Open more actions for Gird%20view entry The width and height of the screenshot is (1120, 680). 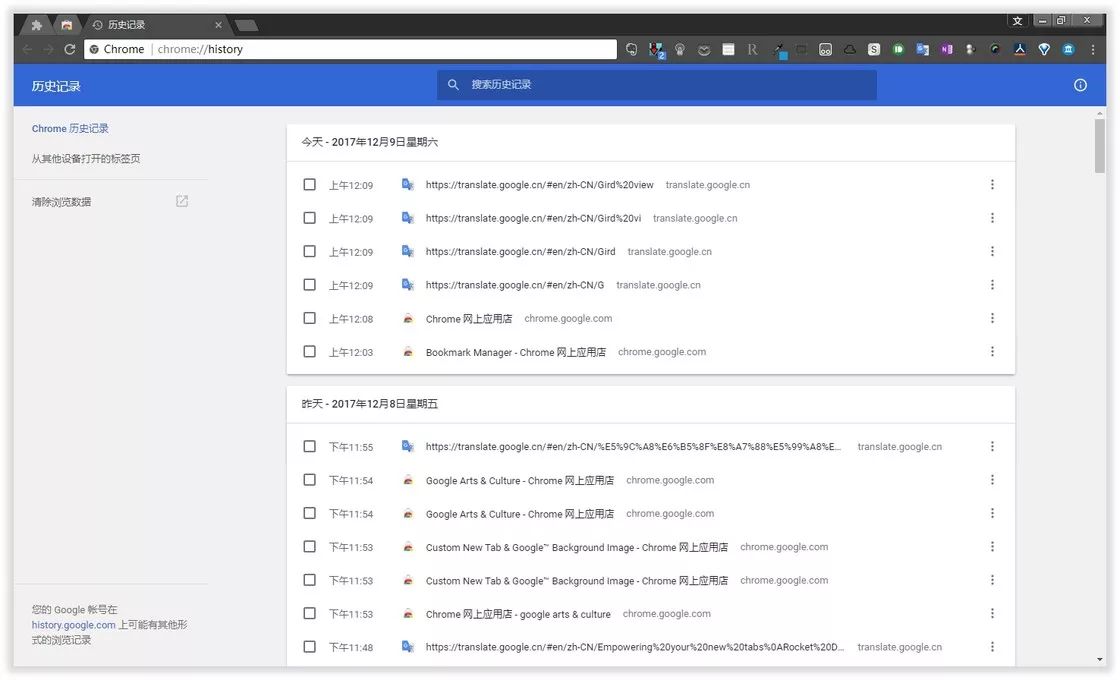992,184
